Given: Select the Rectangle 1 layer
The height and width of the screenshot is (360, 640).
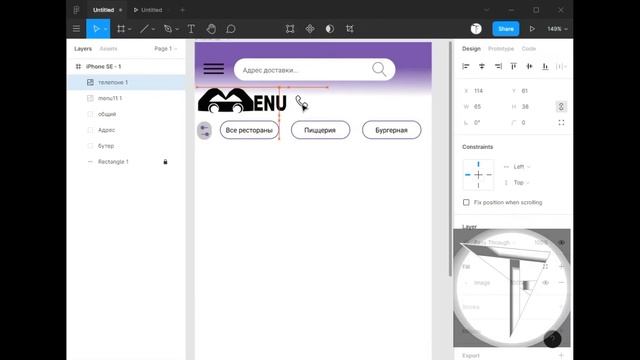Looking at the screenshot, I should [x=126, y=162].
